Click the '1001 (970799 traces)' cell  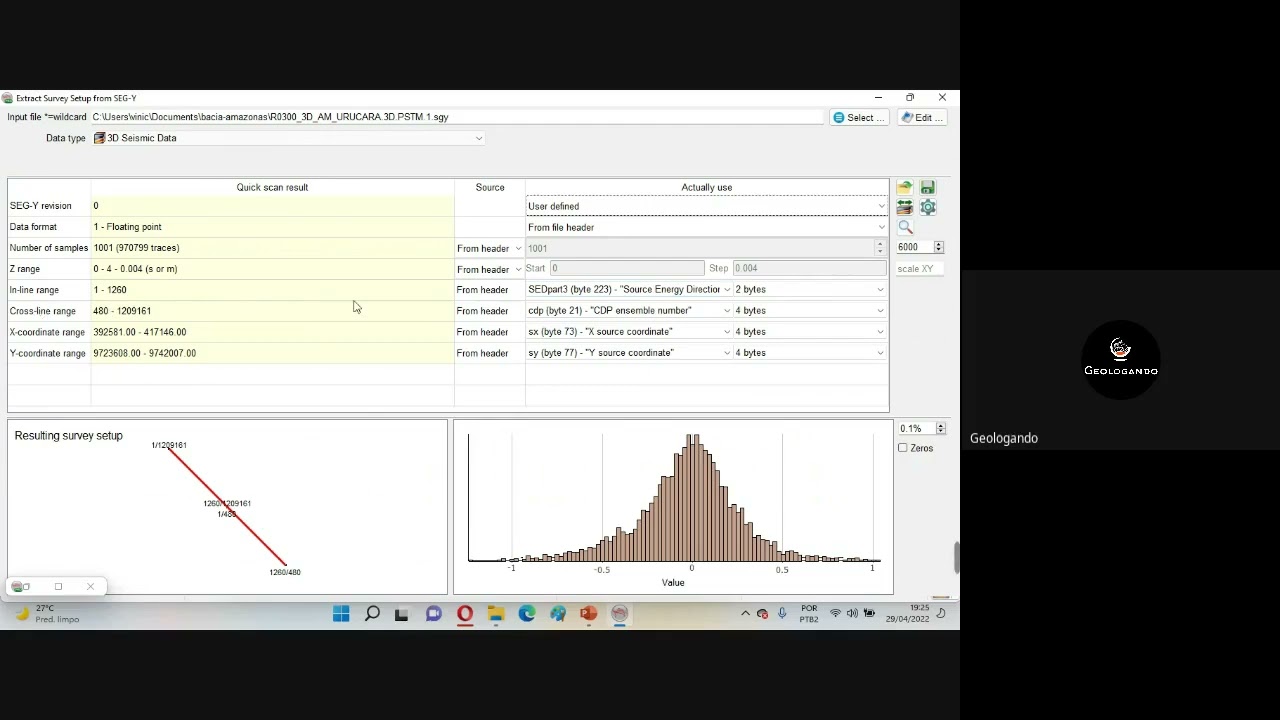pyautogui.click(x=272, y=248)
